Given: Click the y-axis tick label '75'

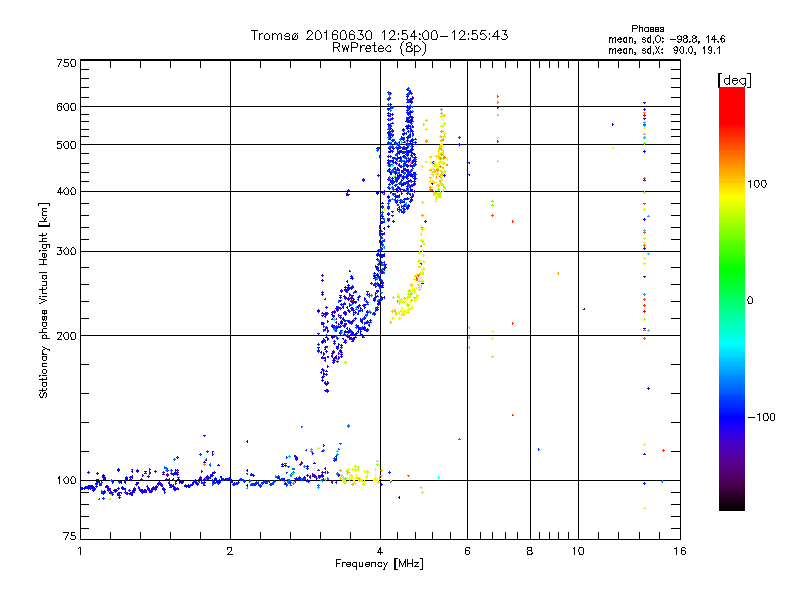Looking at the screenshot, I should (x=70, y=536).
